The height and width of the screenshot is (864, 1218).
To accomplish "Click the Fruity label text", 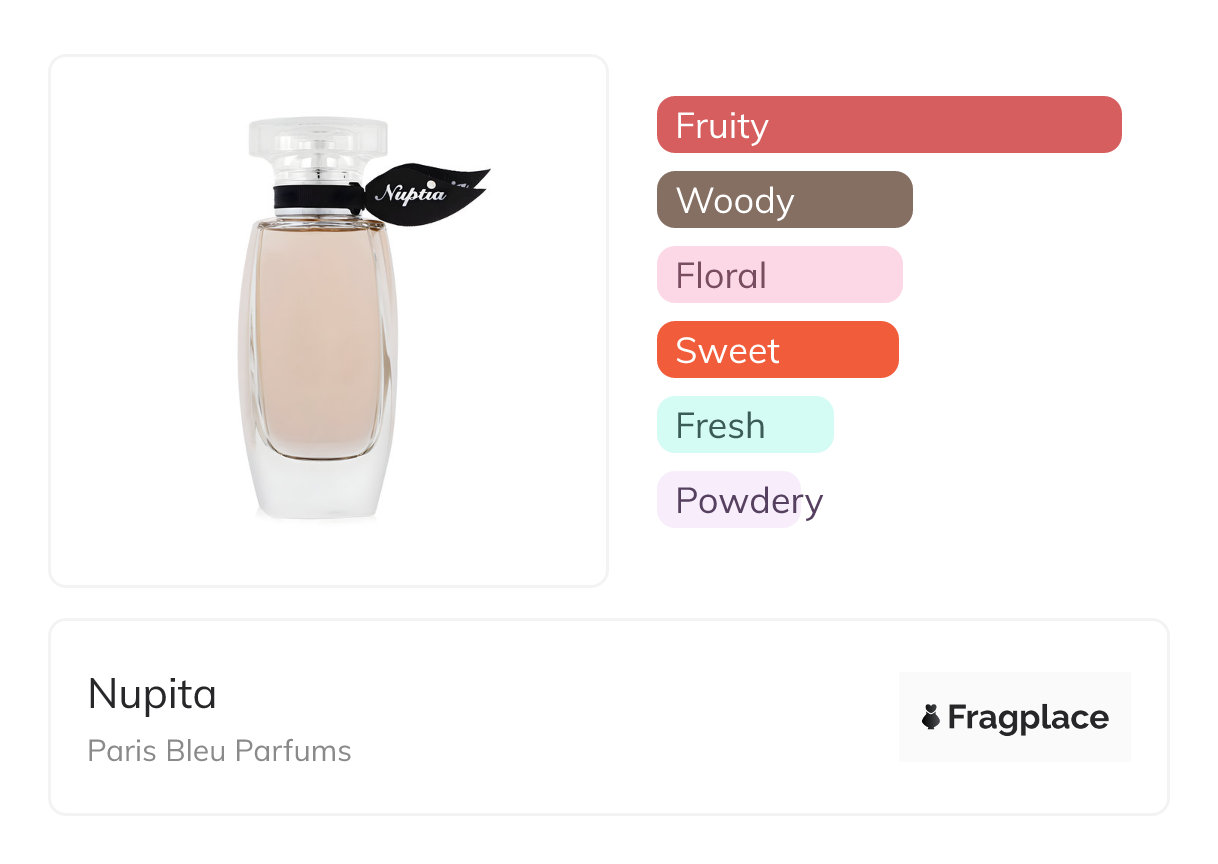I will click(x=721, y=126).
